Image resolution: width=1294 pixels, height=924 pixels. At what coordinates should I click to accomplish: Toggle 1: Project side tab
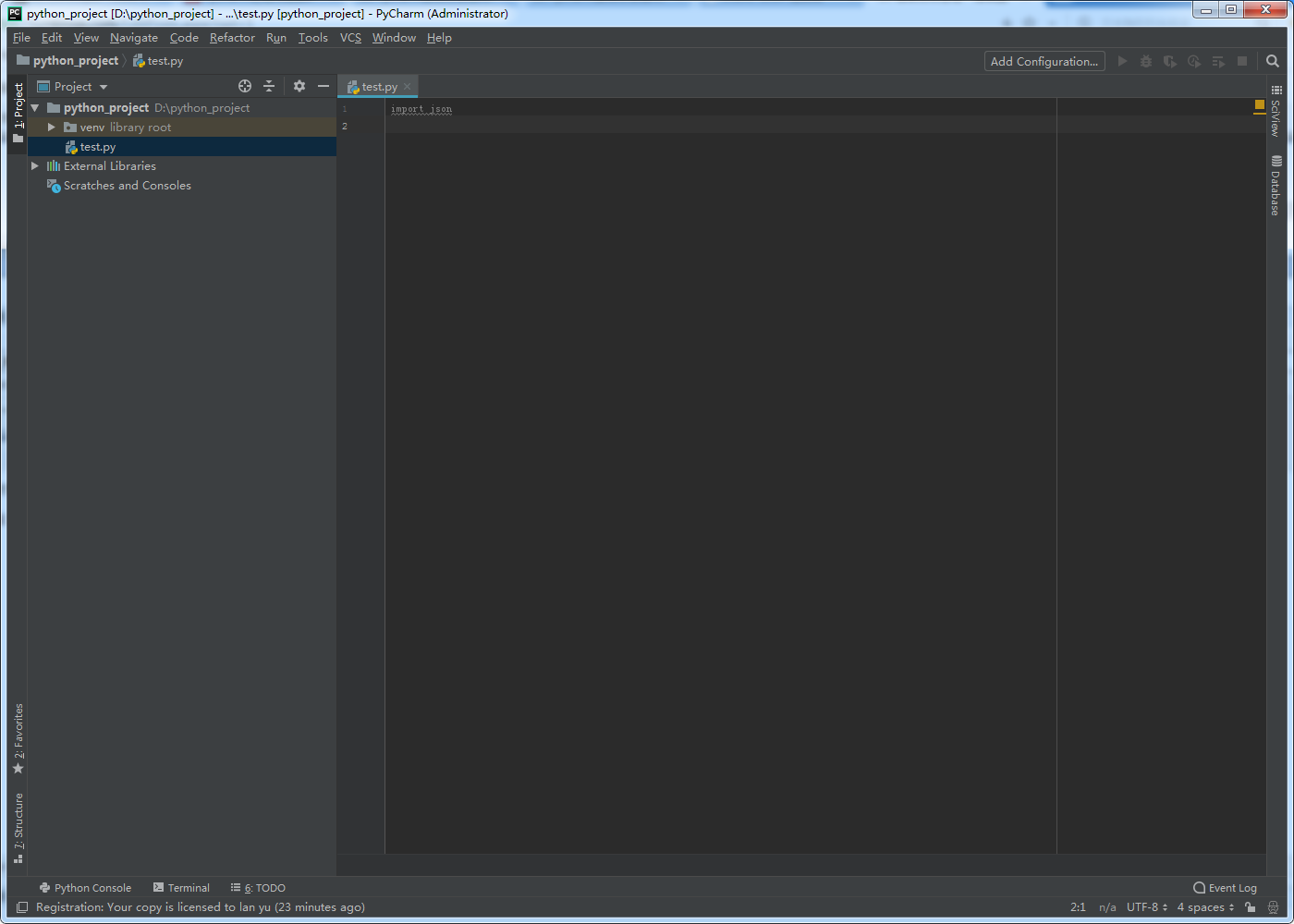pyautogui.click(x=18, y=112)
